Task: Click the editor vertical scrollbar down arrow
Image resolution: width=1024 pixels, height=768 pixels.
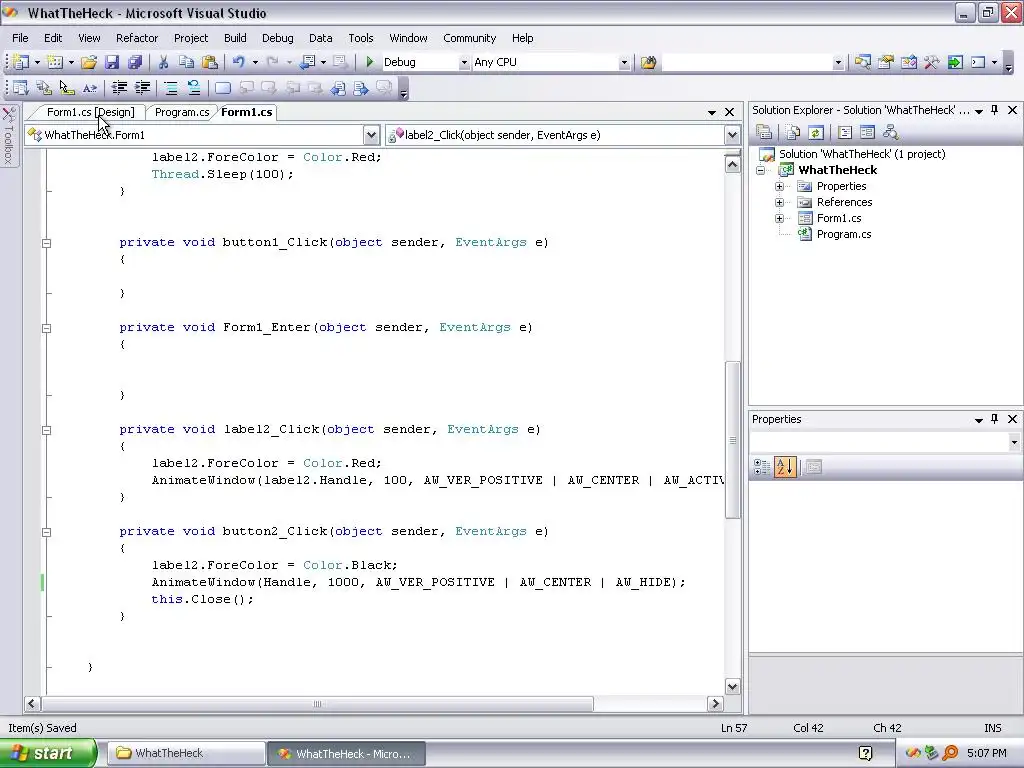Action: pyautogui.click(x=732, y=686)
